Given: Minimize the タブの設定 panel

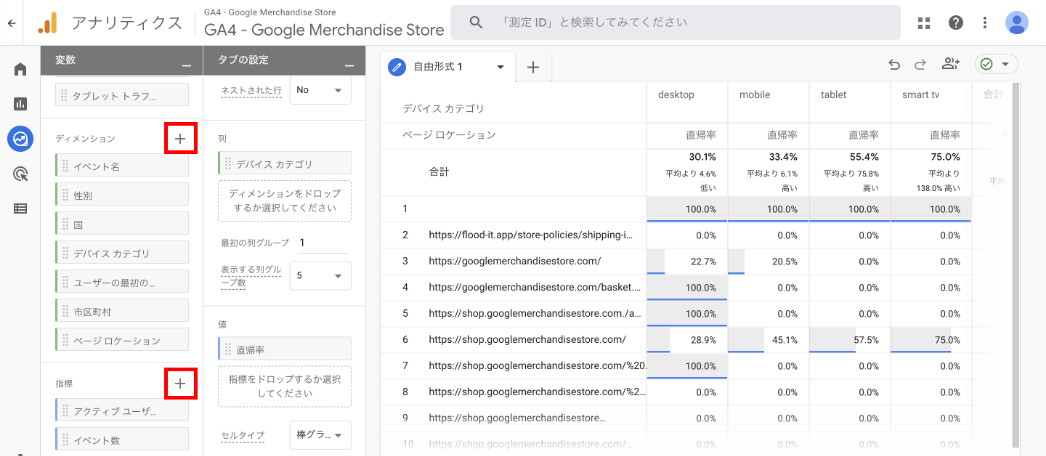Looking at the screenshot, I should coord(350,65).
